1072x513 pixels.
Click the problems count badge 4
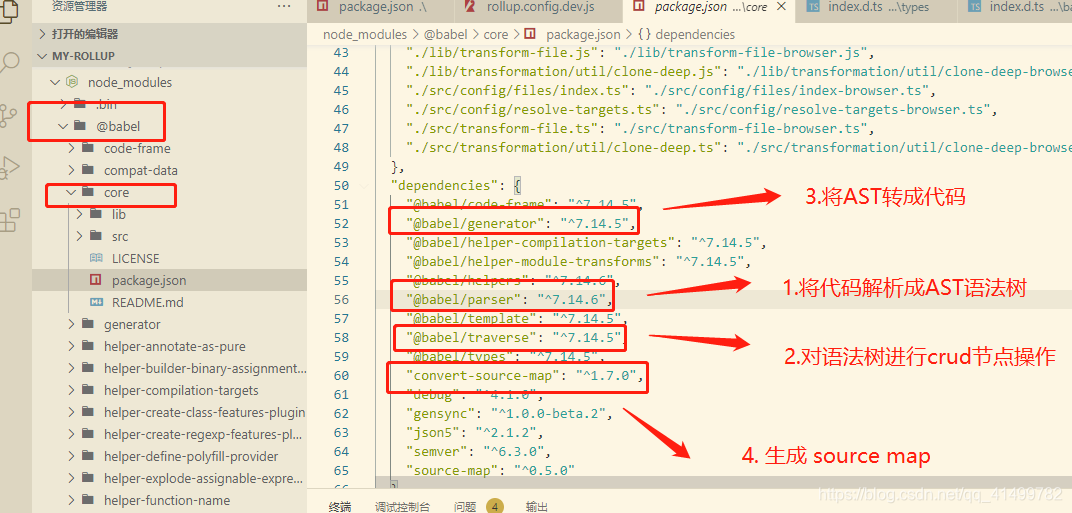point(495,506)
